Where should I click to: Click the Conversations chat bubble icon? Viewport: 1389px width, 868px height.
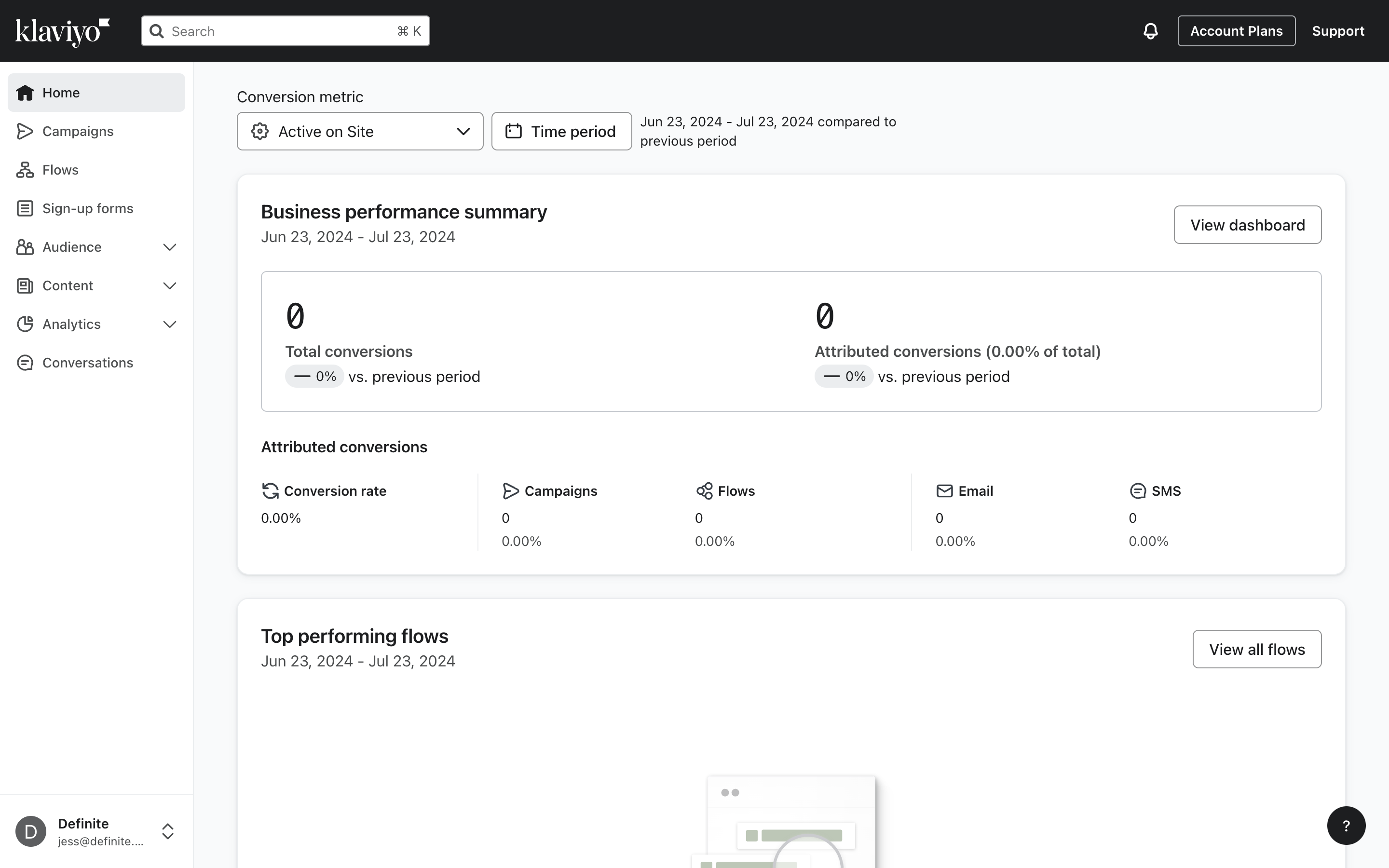click(x=25, y=363)
